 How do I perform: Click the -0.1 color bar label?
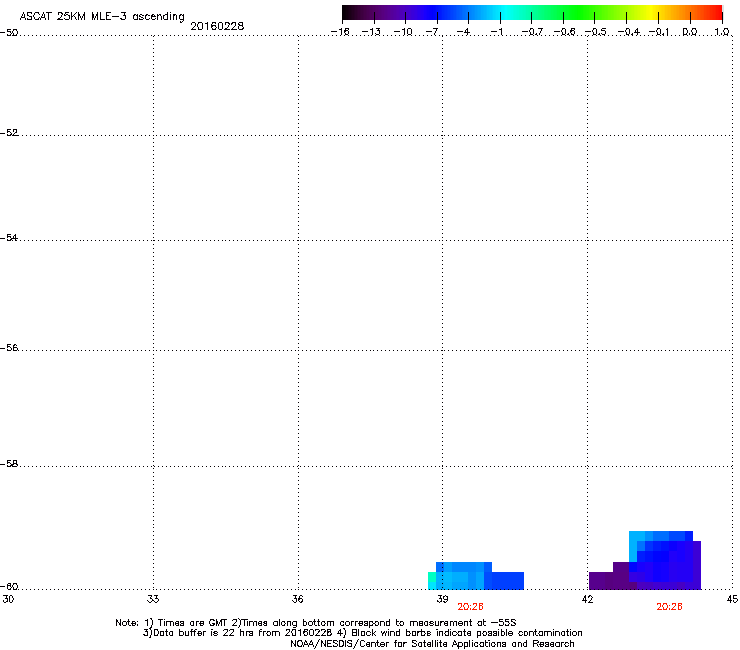(659, 32)
